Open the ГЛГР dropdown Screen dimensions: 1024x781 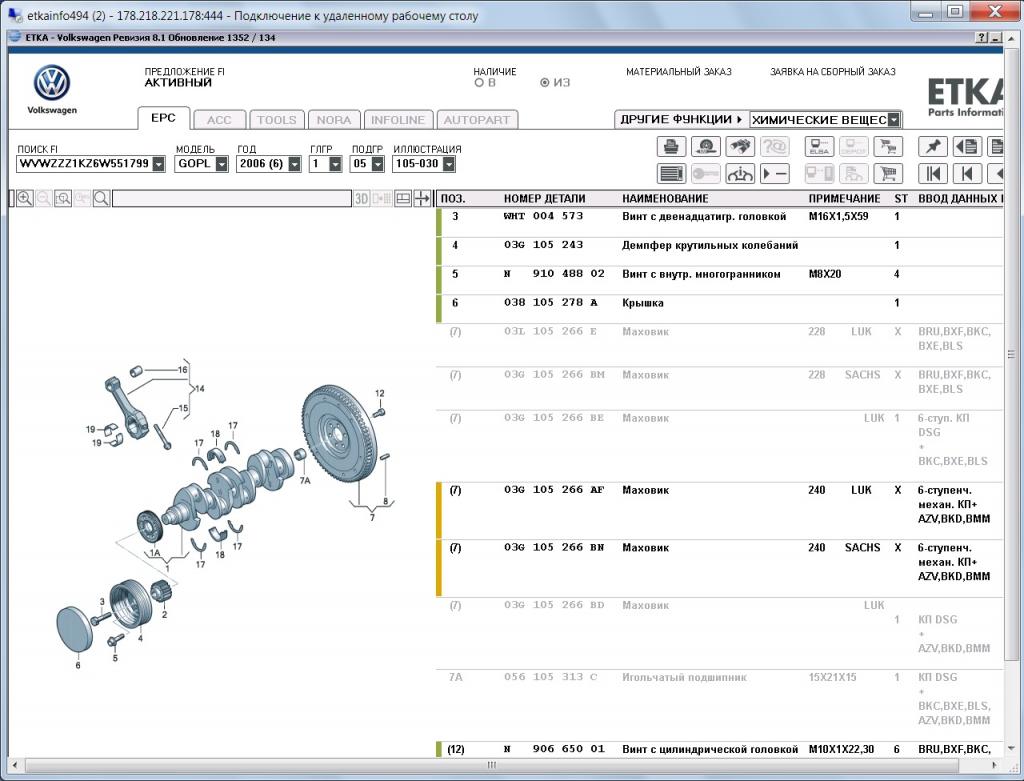click(335, 164)
